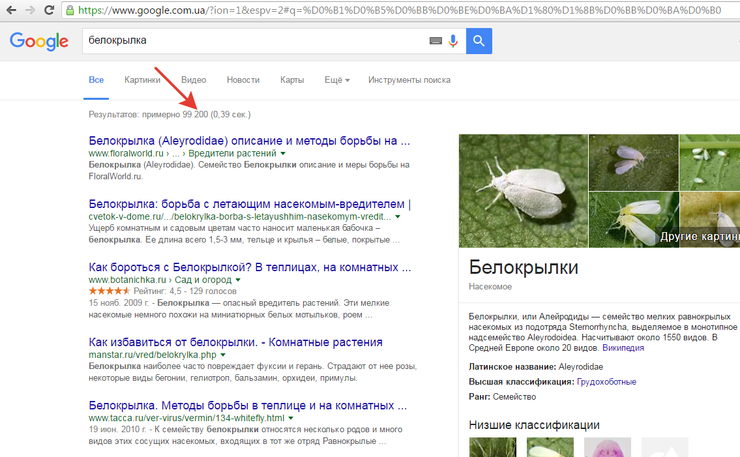Switch to the Новости tab
This screenshot has width=740, height=457.
click(x=243, y=80)
